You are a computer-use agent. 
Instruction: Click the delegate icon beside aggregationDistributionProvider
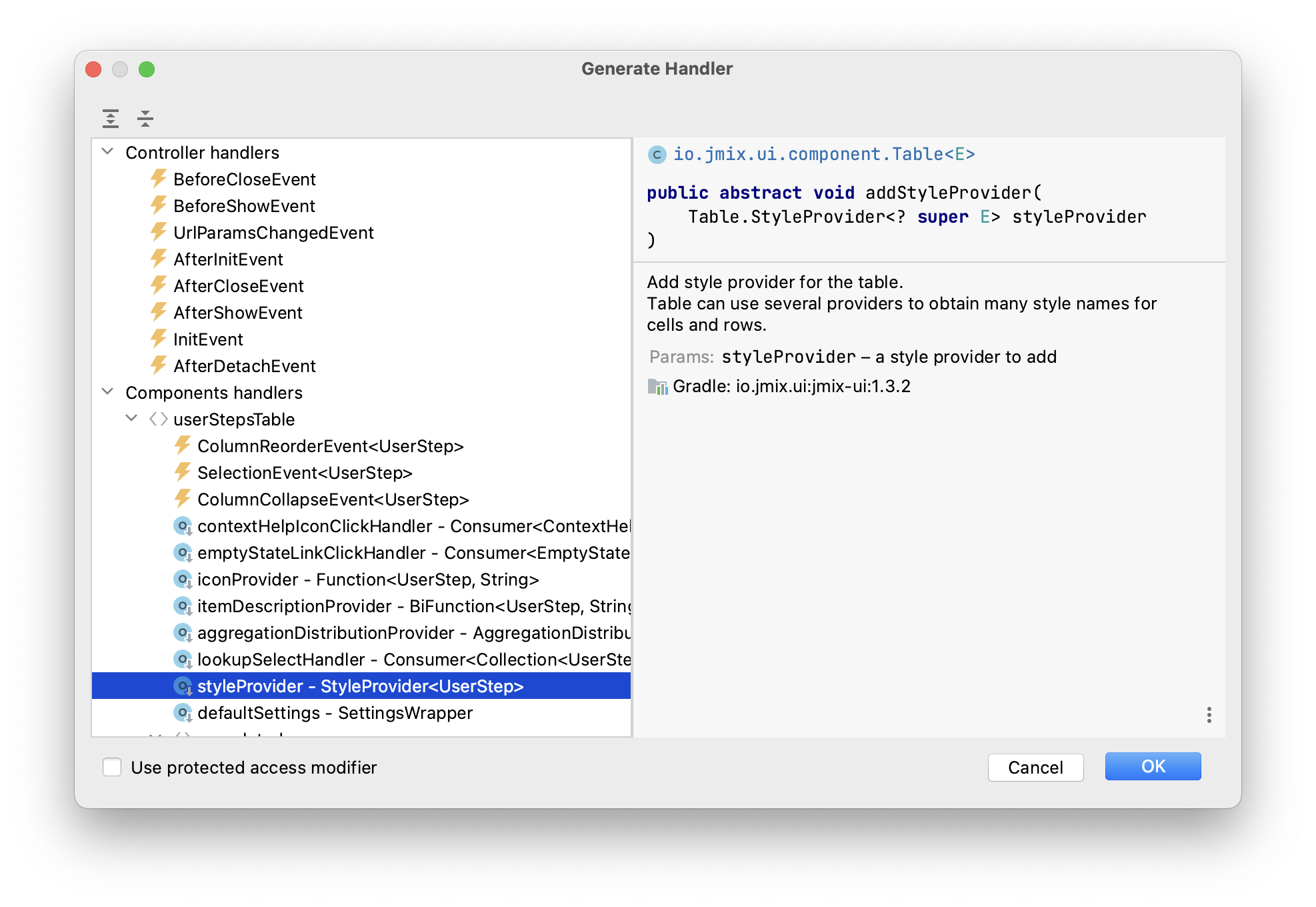coord(183,633)
